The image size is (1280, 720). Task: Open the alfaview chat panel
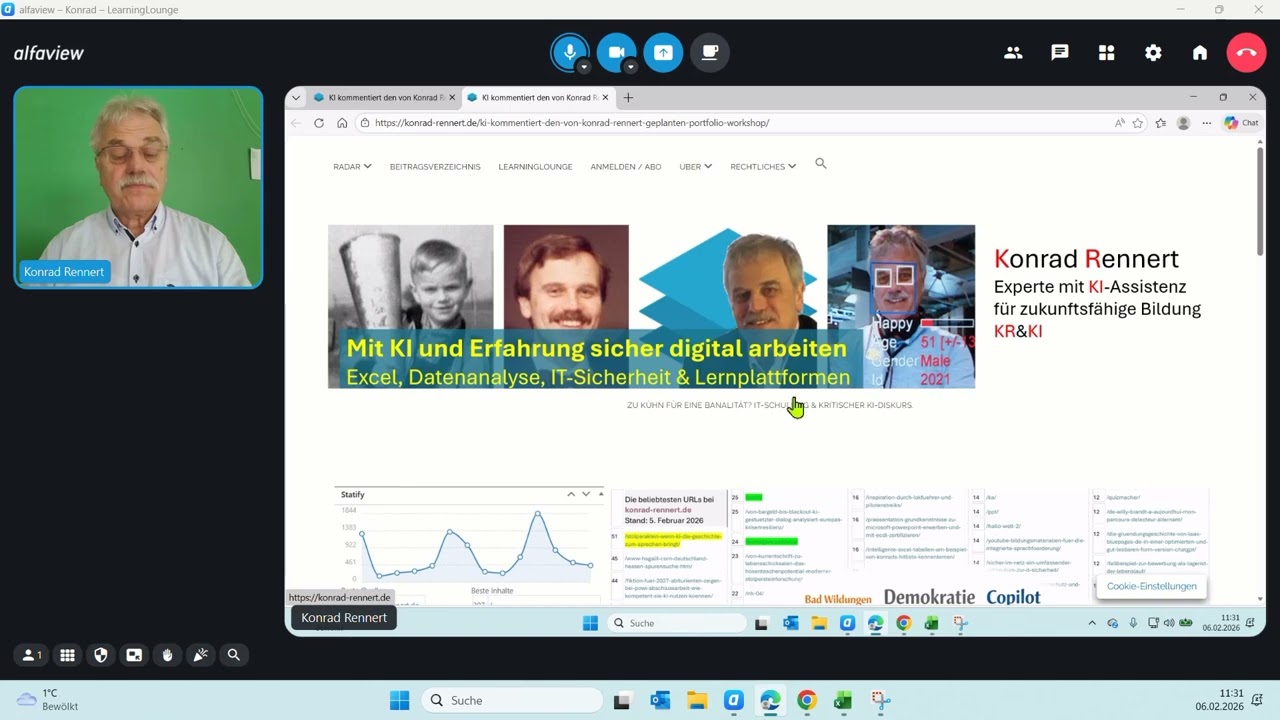[1060, 53]
